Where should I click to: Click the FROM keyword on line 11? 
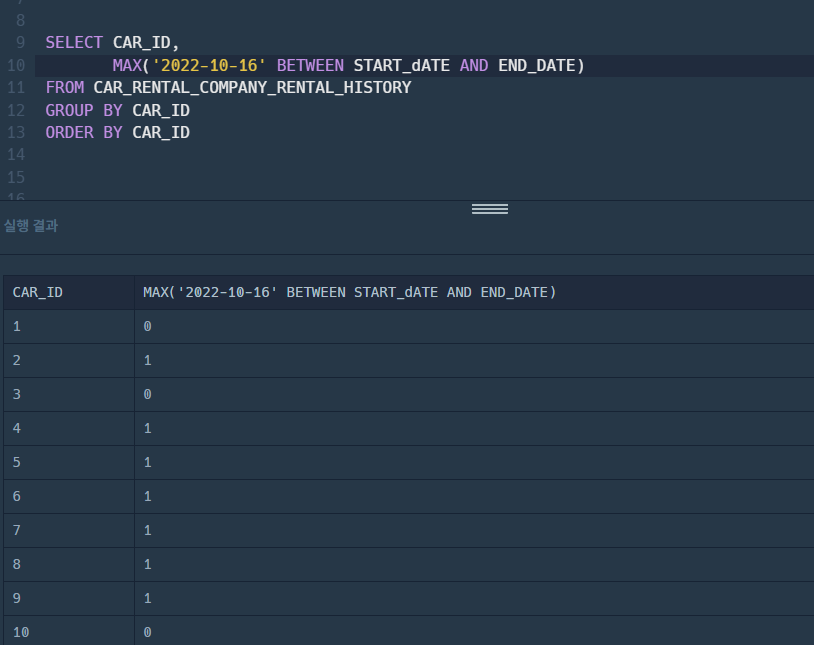pos(64,87)
